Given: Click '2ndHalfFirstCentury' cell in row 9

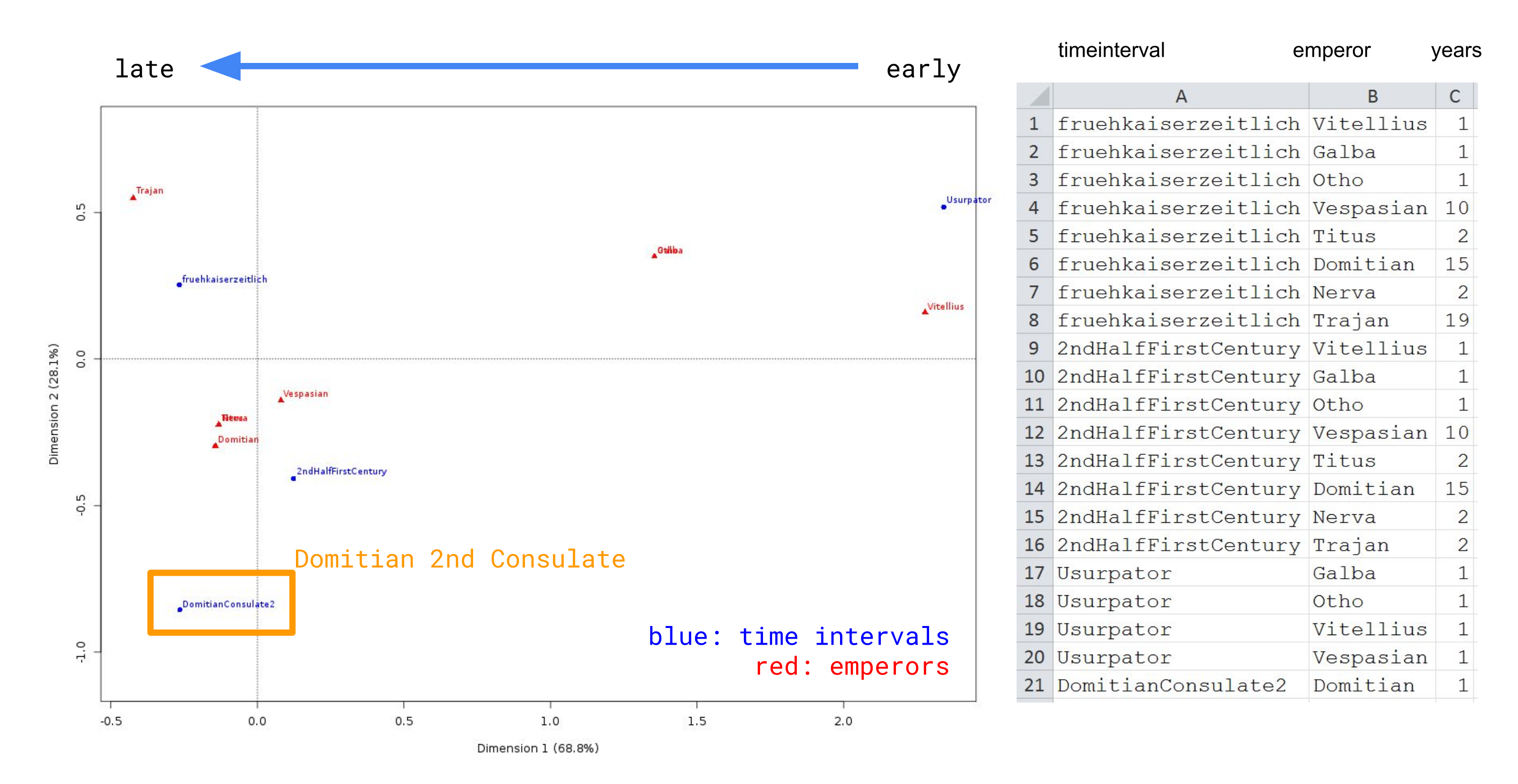Looking at the screenshot, I should click(x=1181, y=349).
